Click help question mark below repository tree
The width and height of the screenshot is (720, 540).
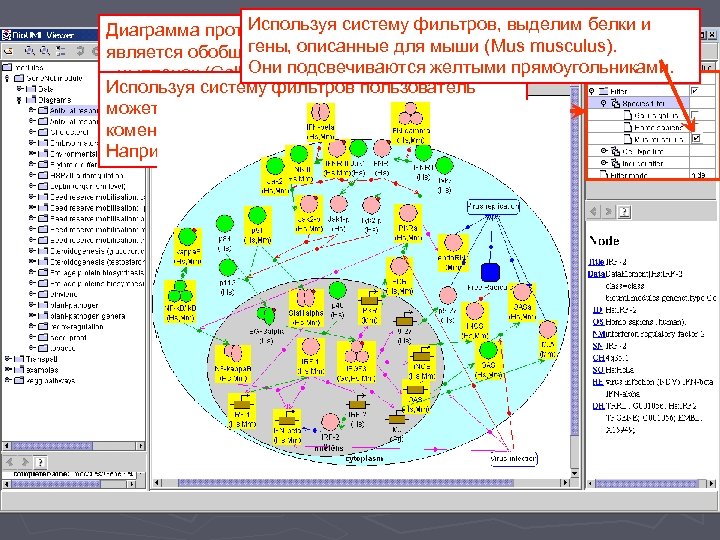[40, 462]
